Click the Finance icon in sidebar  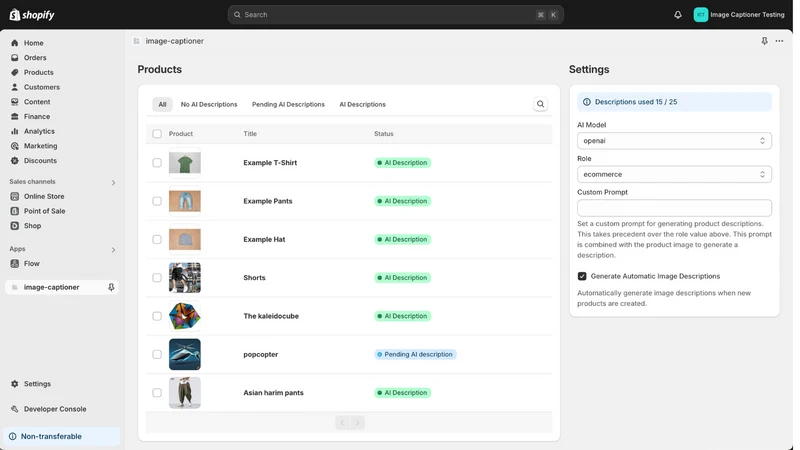[x=15, y=116]
